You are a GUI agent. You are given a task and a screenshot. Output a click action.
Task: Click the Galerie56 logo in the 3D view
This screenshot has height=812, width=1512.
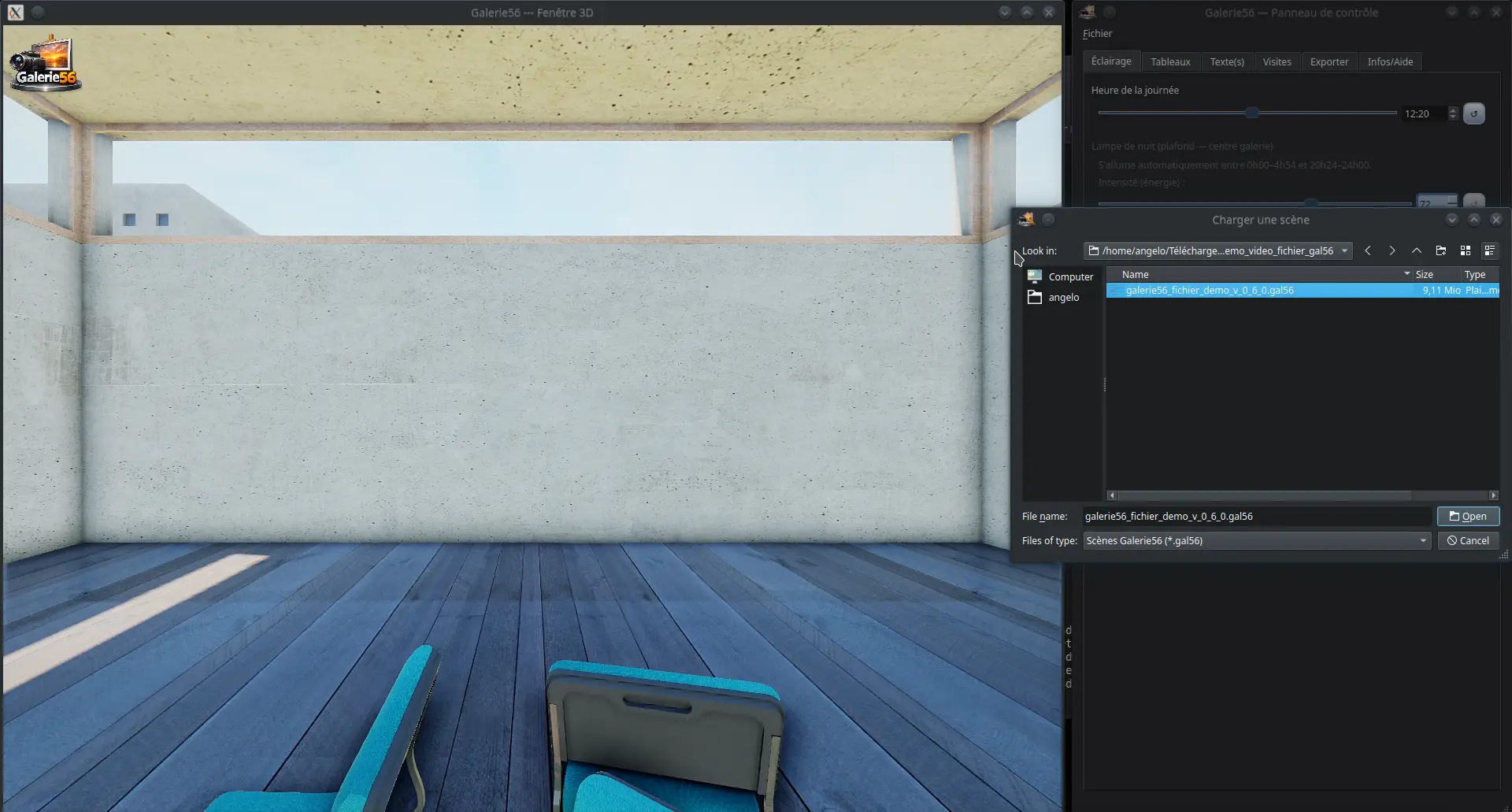46,63
